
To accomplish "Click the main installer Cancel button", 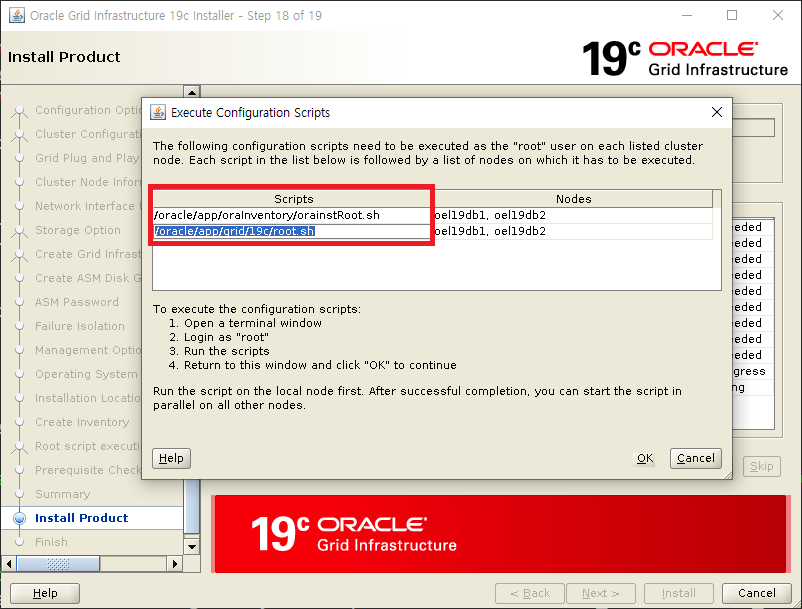I will [756, 593].
